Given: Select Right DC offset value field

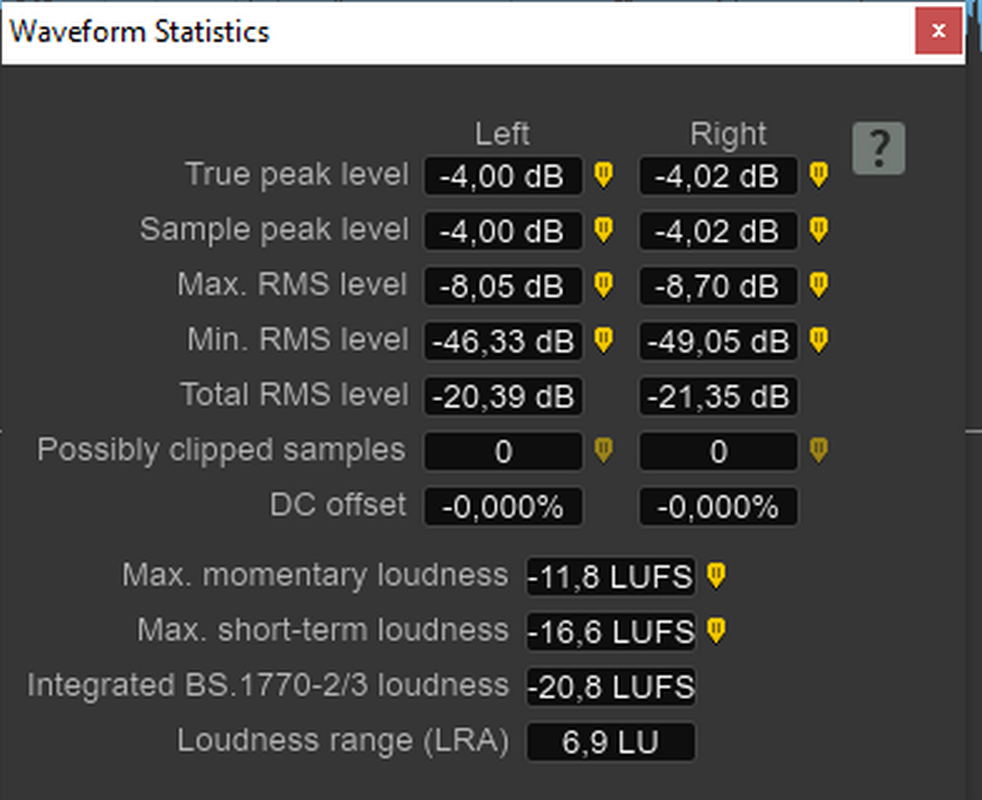Looking at the screenshot, I should pos(718,507).
